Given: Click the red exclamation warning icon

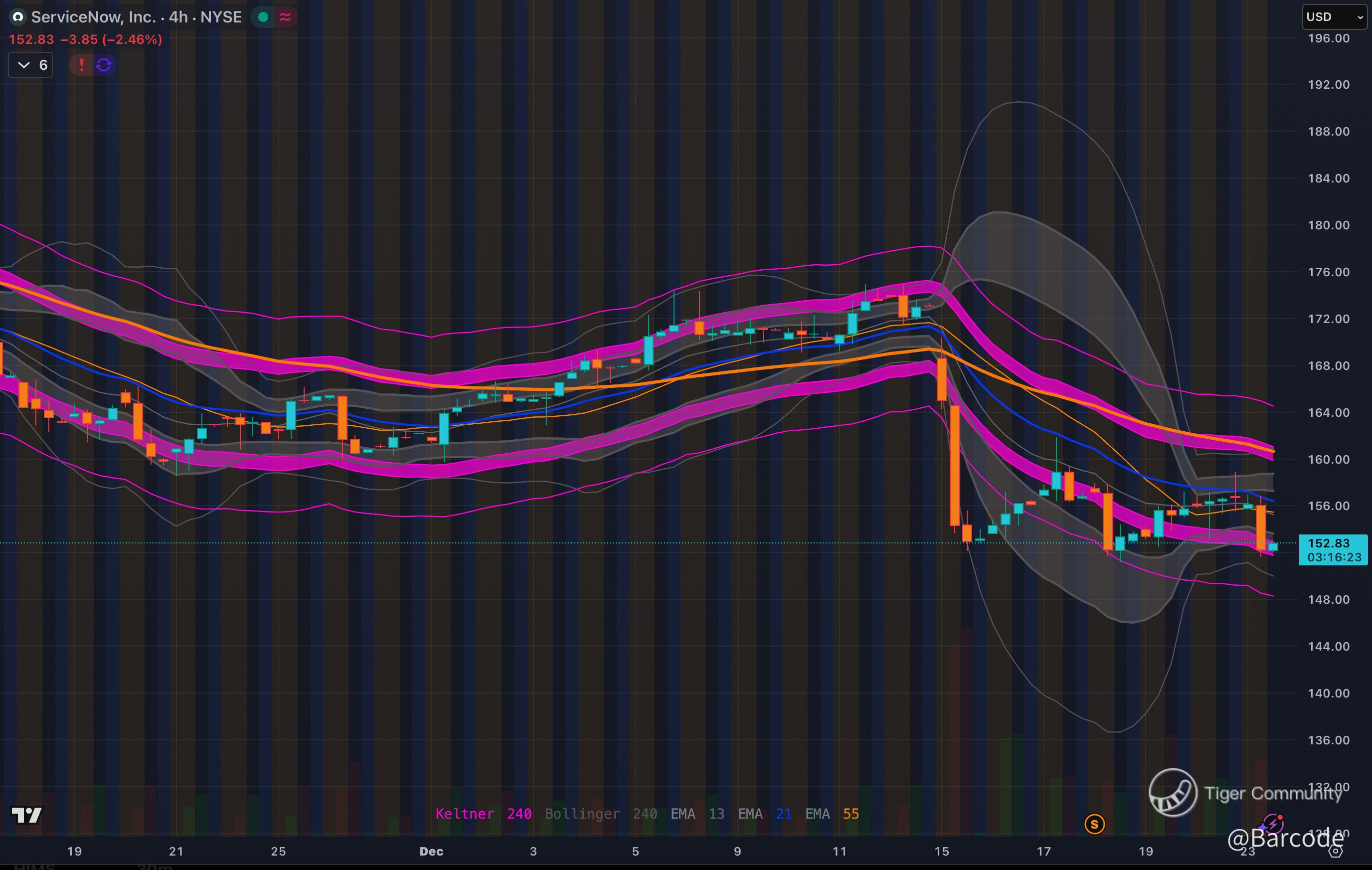Looking at the screenshot, I should [x=81, y=65].
